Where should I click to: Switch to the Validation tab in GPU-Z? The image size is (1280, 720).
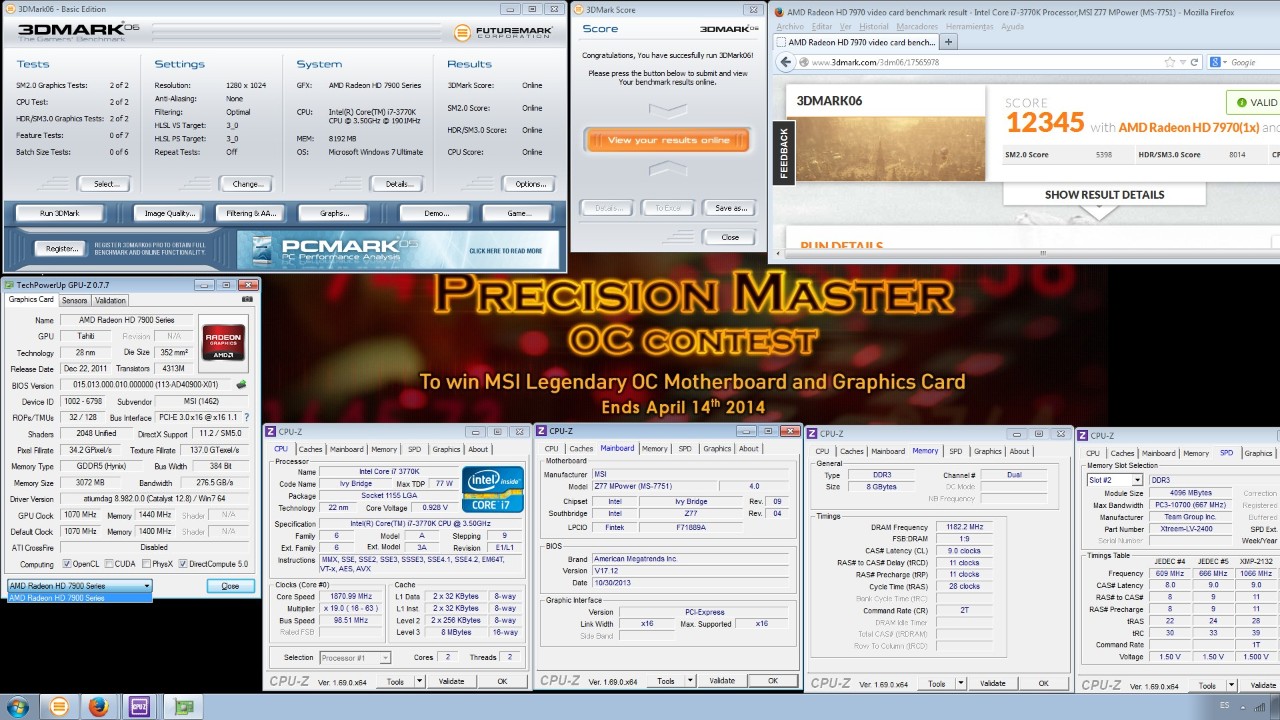(x=110, y=300)
